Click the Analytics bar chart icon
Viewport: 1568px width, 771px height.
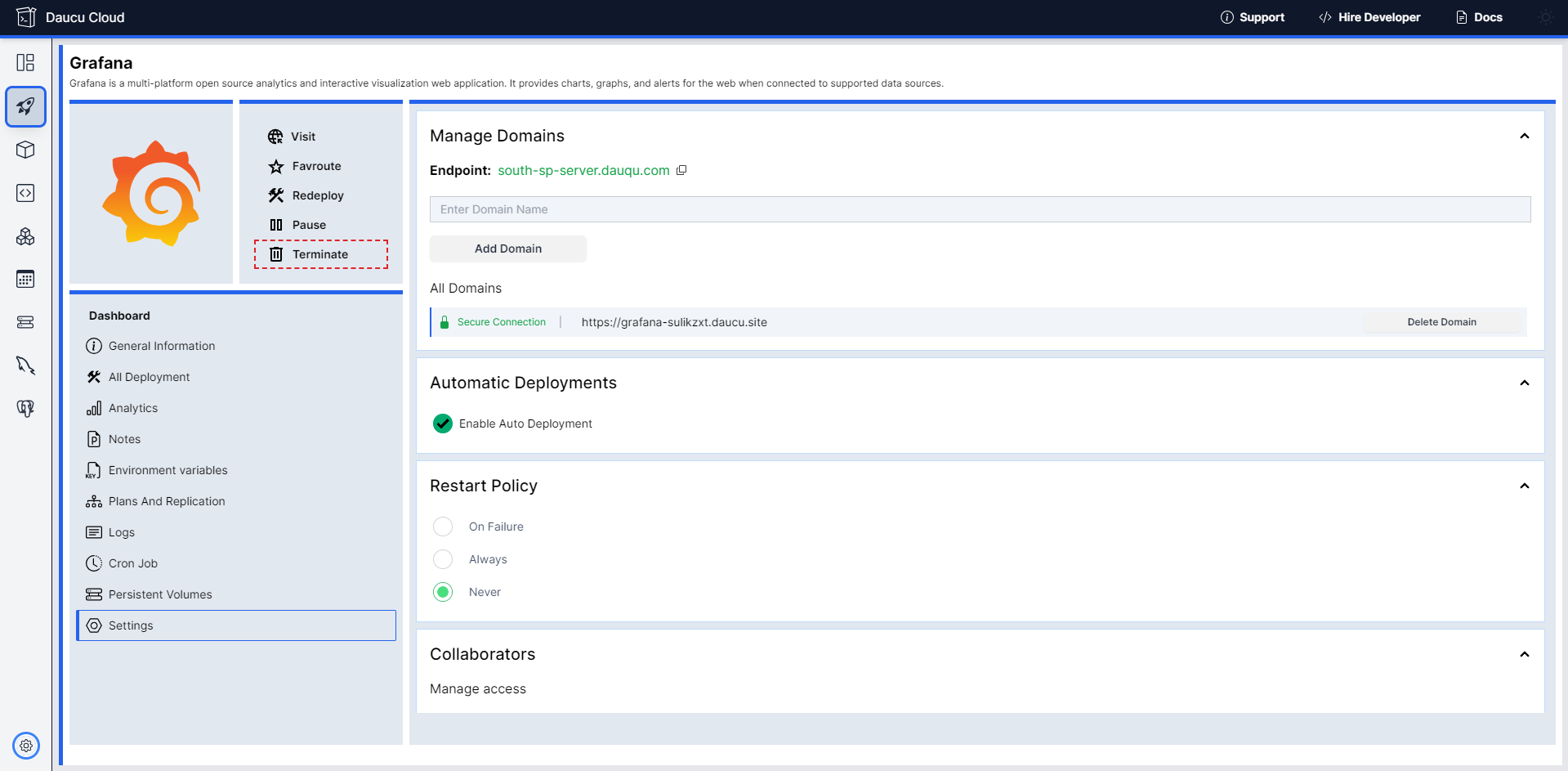[x=94, y=408]
